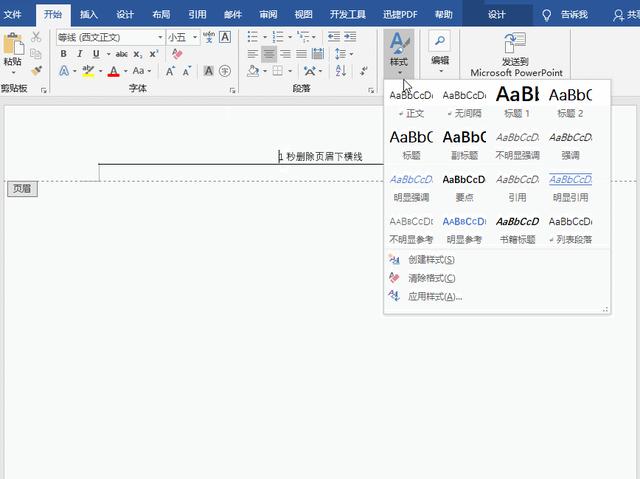Viewport: 640px width, 479px height.
Task: Select the Format Painter brush
Action: (36, 71)
